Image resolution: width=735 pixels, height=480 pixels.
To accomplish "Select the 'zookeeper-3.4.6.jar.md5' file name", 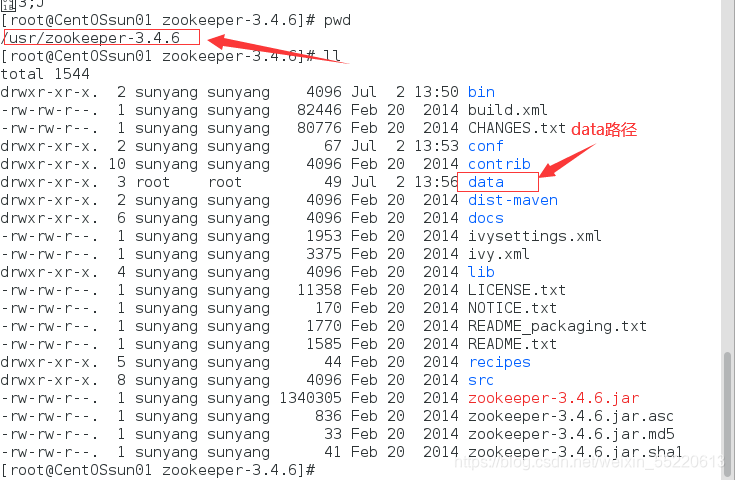I will 571,435.
